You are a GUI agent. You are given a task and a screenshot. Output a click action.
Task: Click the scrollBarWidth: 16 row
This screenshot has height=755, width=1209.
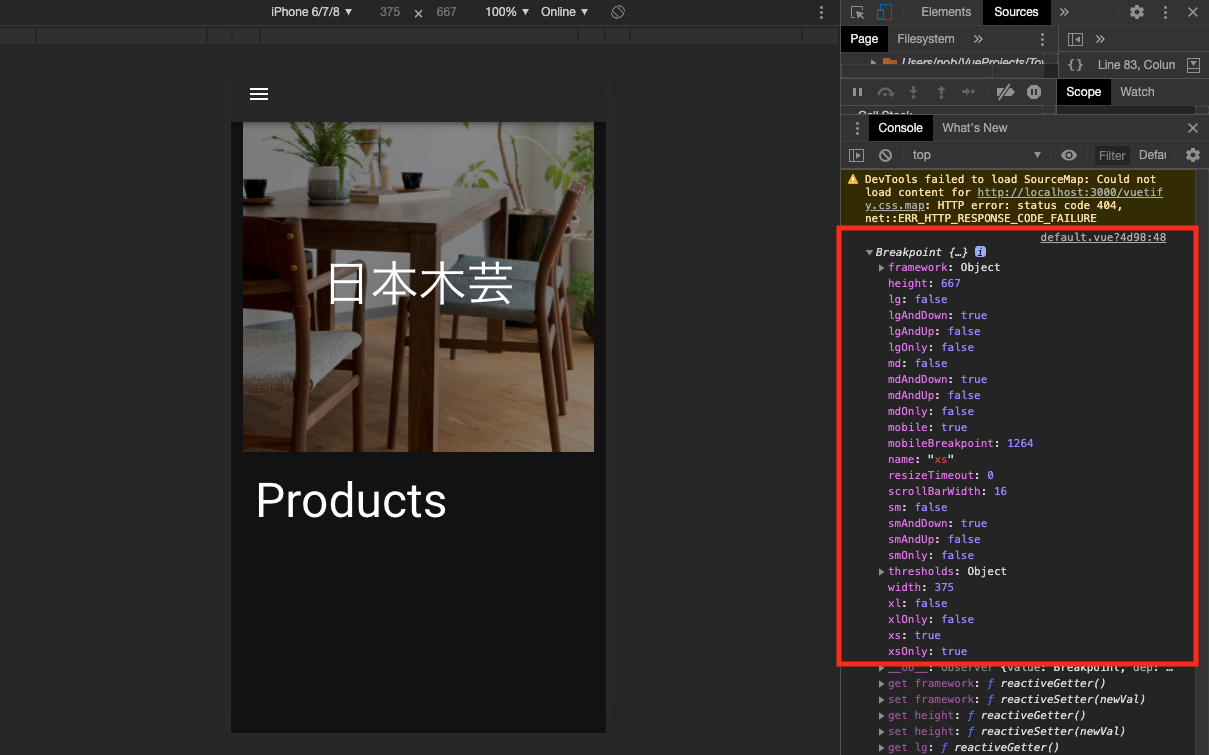coord(947,492)
